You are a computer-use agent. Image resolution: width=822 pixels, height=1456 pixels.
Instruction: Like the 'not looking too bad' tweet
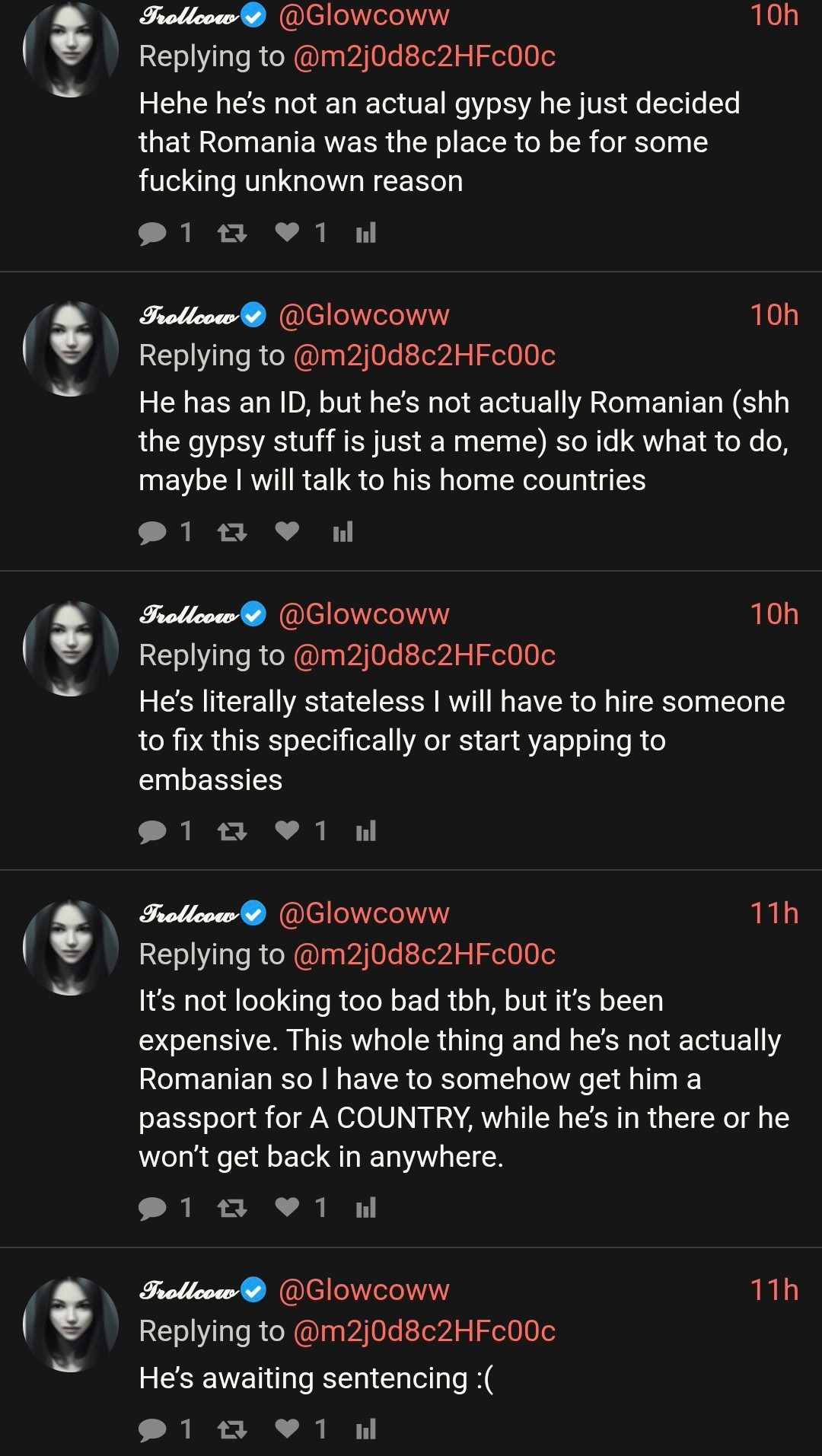(287, 1207)
